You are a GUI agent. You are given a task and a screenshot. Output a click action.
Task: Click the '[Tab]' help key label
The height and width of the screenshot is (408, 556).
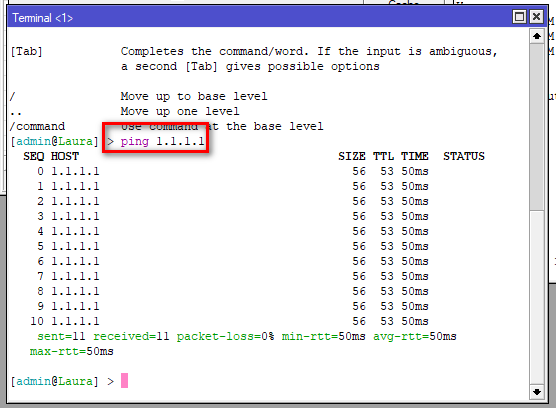pos(26,51)
